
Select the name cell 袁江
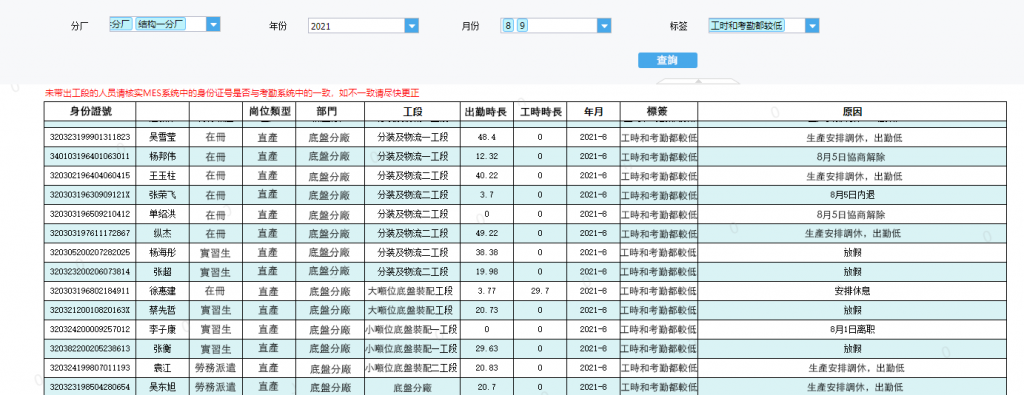[x=163, y=368]
